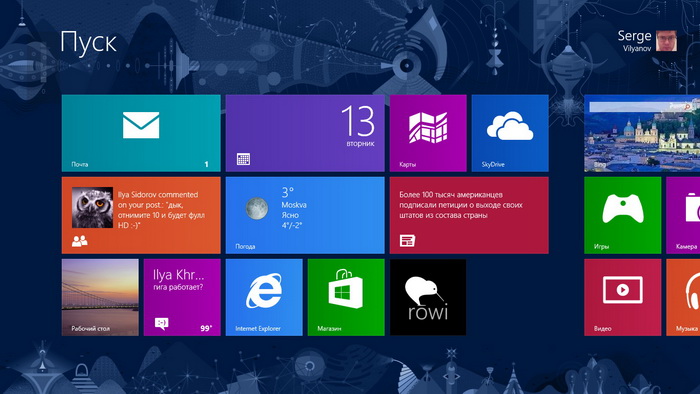This screenshot has width=700, height=394.
Task: Open the Магазин store tile
Action: pyautogui.click(x=346, y=297)
